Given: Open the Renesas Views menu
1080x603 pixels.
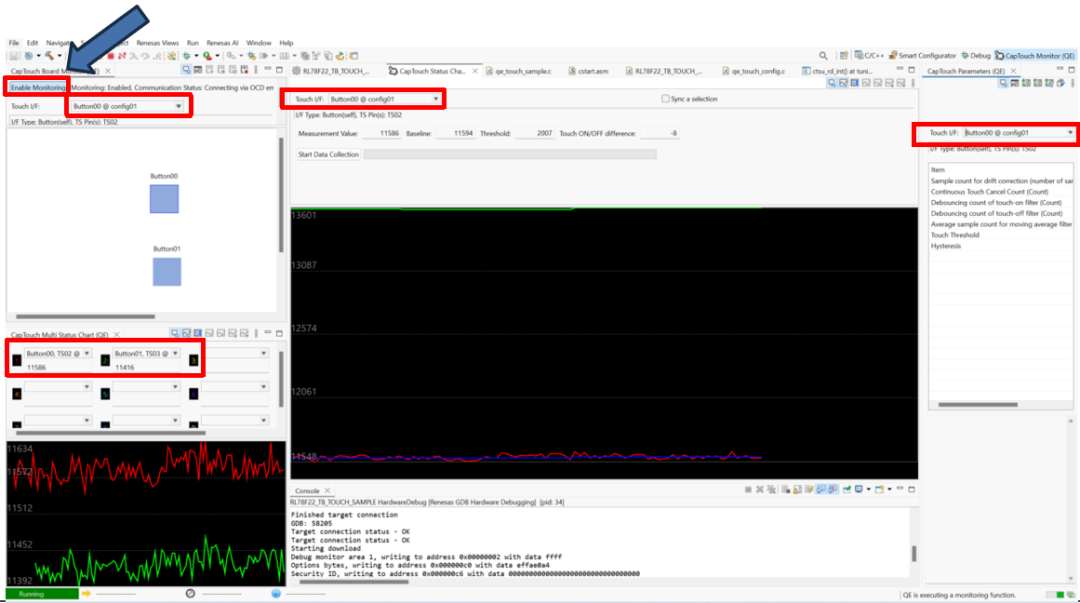Looking at the screenshot, I should pyautogui.click(x=157, y=43).
